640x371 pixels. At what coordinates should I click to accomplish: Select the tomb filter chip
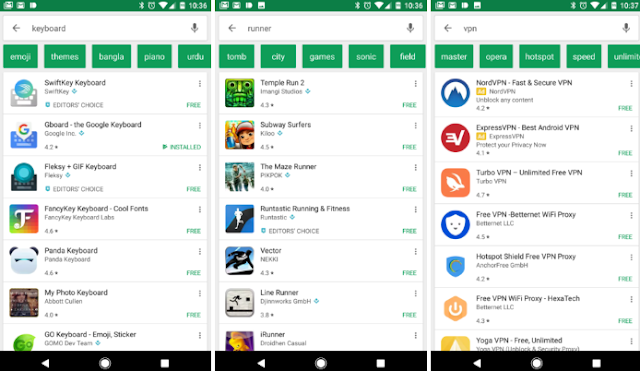[237, 56]
